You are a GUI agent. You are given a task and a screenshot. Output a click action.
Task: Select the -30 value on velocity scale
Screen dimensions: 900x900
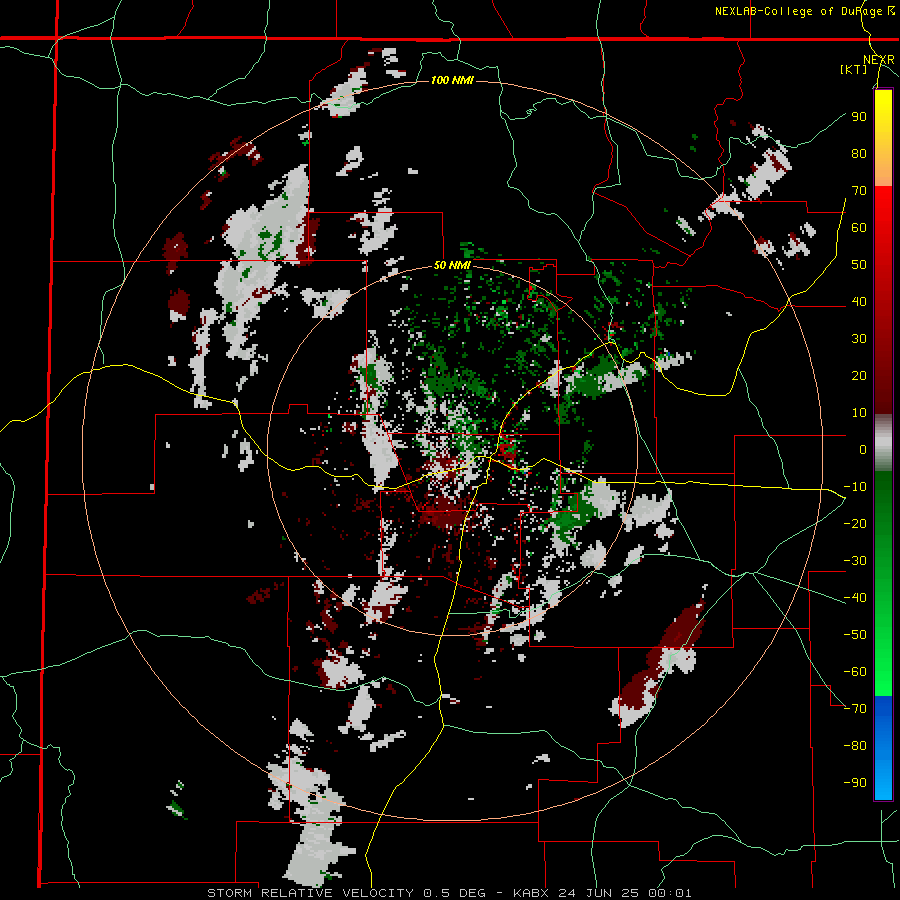(855, 561)
